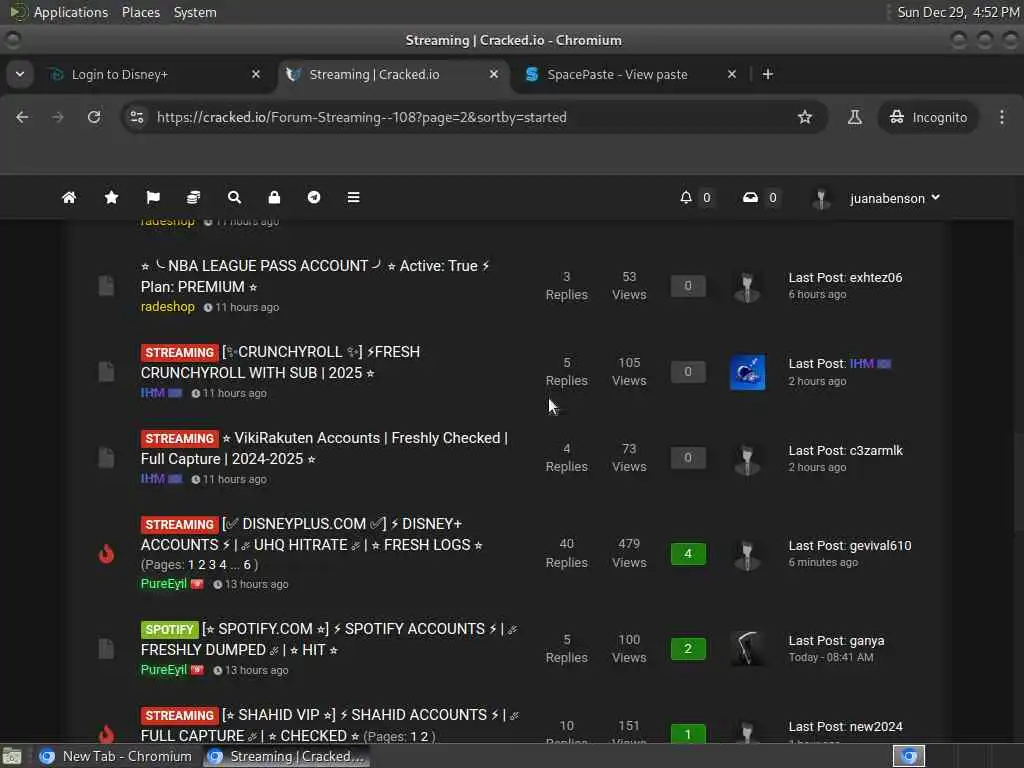Image resolution: width=1024 pixels, height=768 pixels.
Task: Open the System menu
Action: pos(195,12)
